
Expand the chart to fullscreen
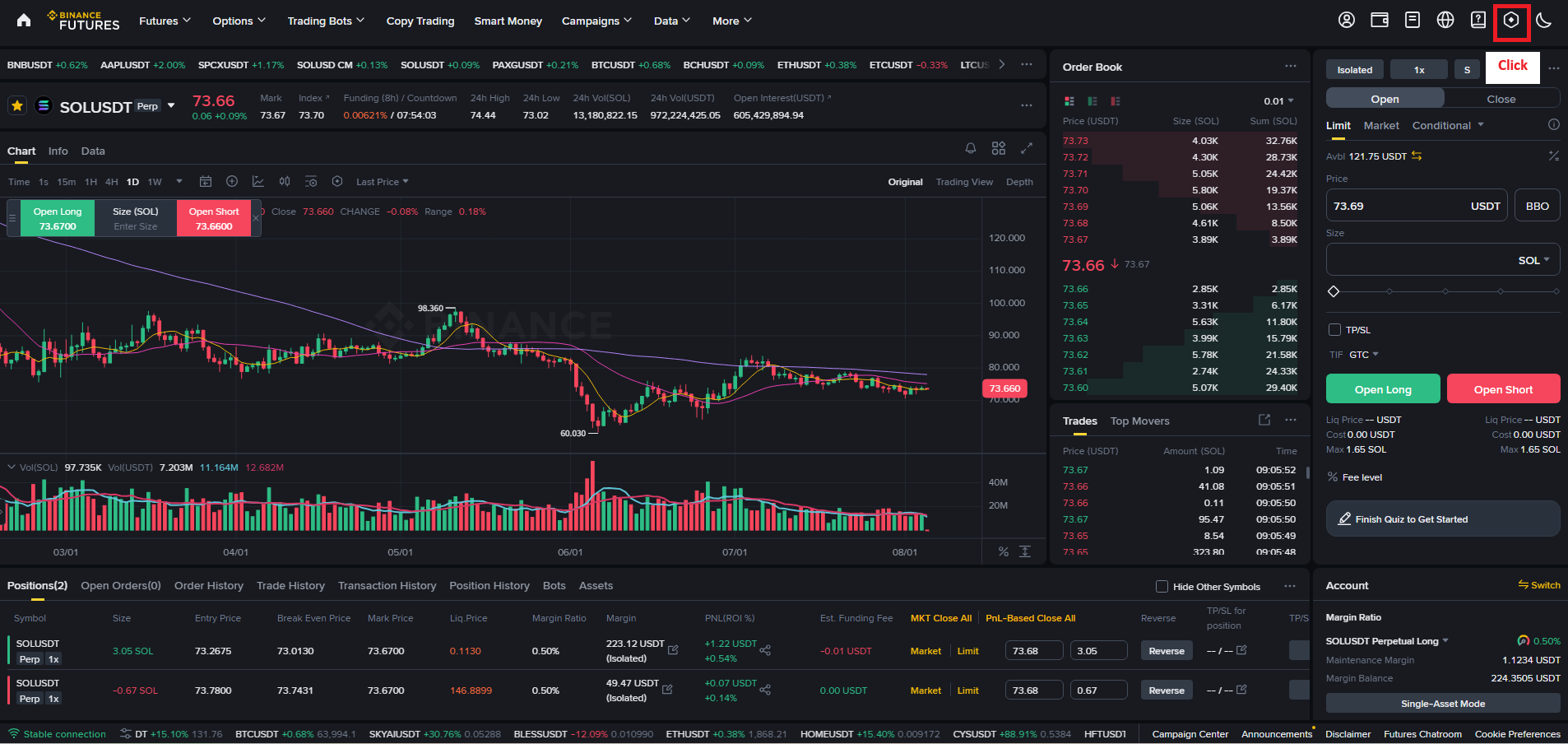click(1027, 148)
